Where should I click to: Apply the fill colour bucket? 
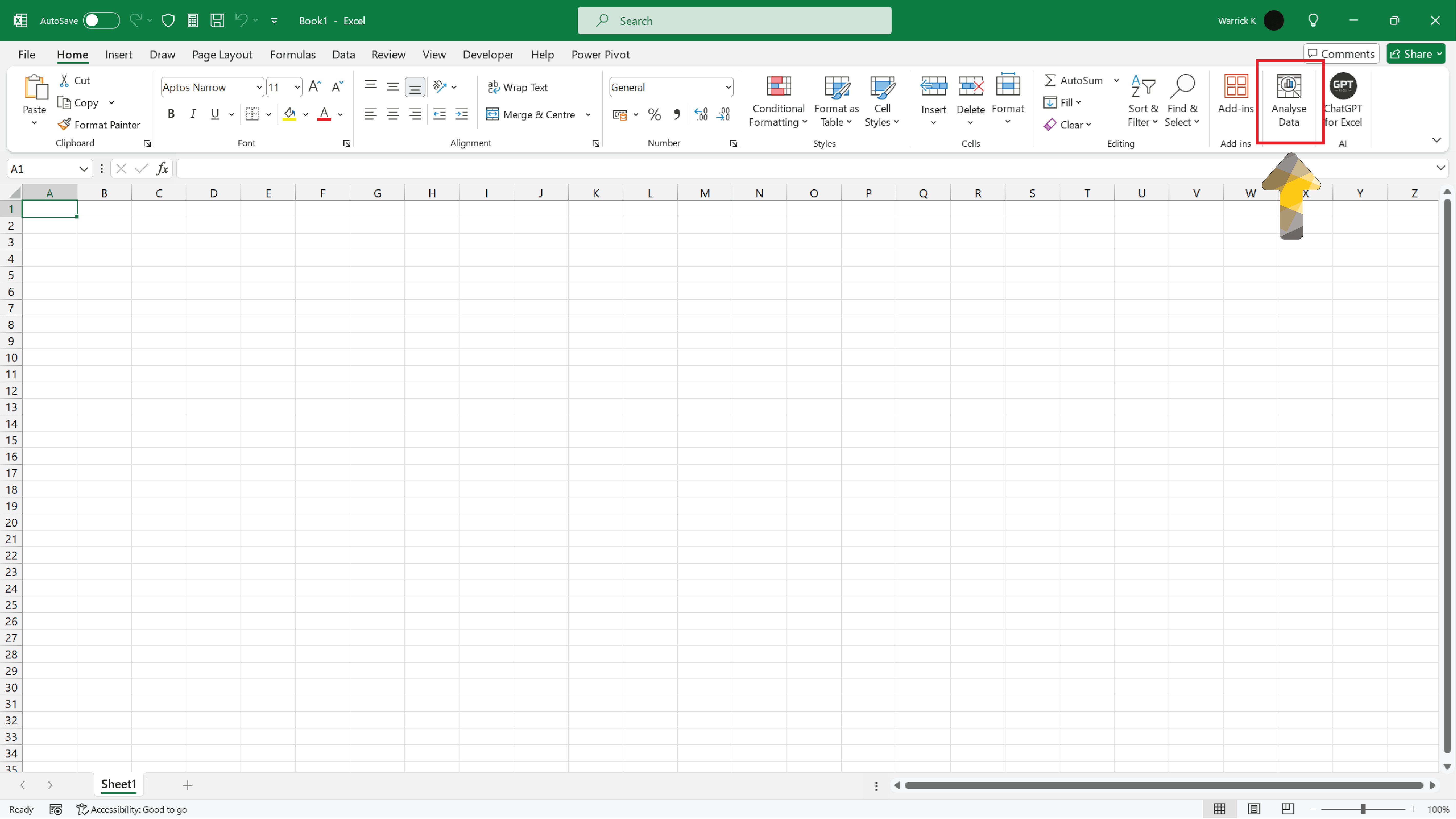click(290, 114)
